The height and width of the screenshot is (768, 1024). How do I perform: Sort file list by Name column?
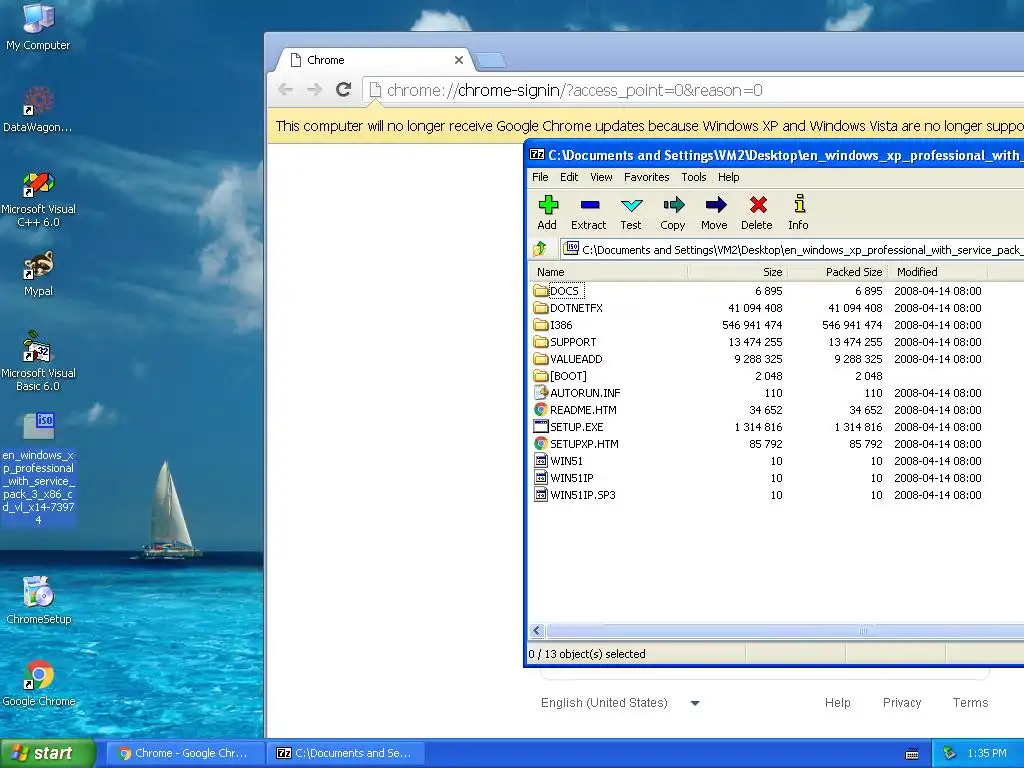pyautogui.click(x=607, y=272)
